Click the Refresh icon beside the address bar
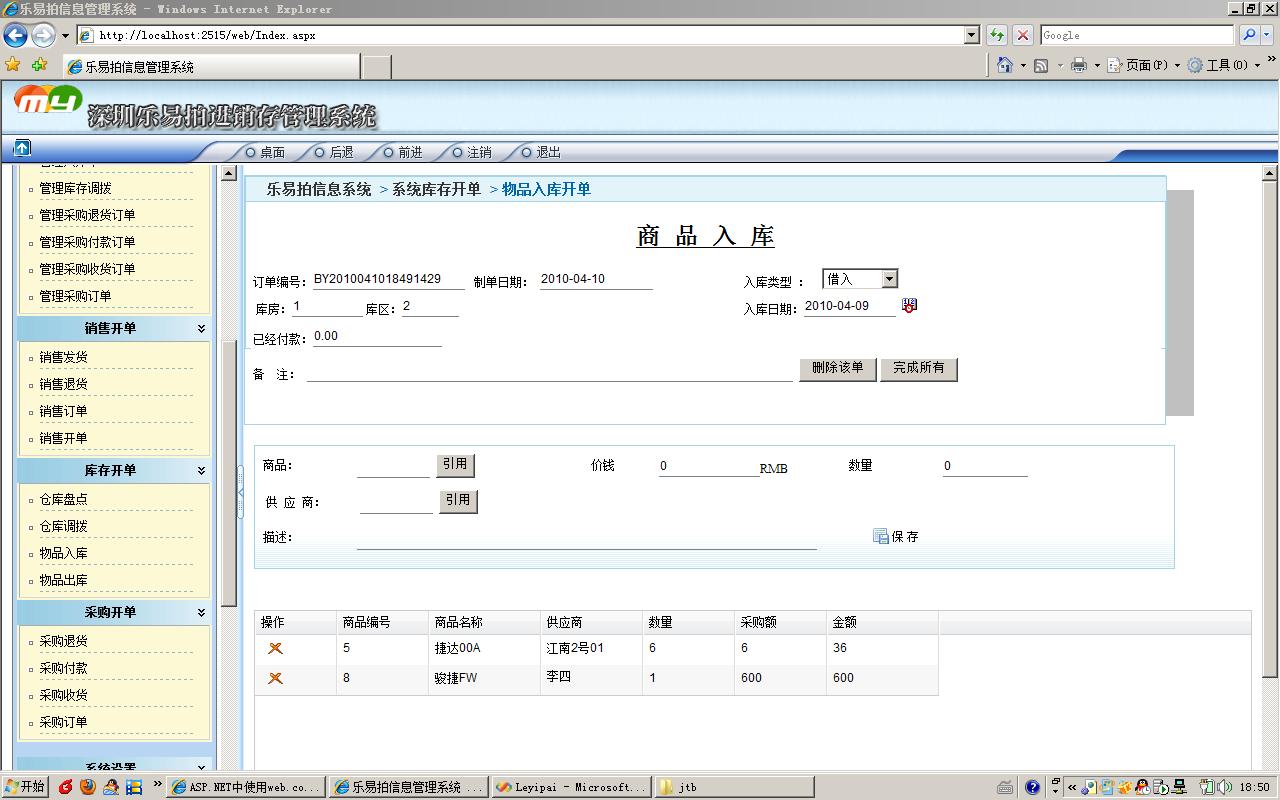 995,34
